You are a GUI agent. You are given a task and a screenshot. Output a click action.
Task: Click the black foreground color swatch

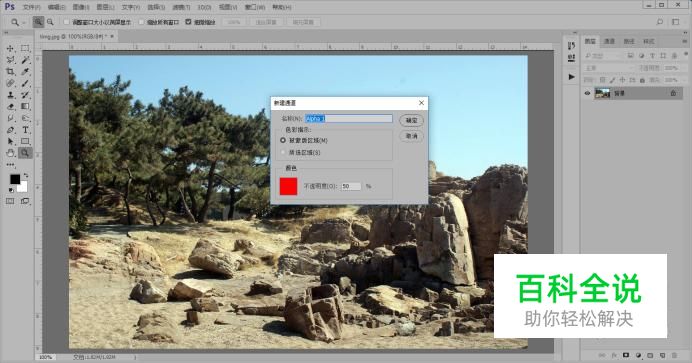15,179
